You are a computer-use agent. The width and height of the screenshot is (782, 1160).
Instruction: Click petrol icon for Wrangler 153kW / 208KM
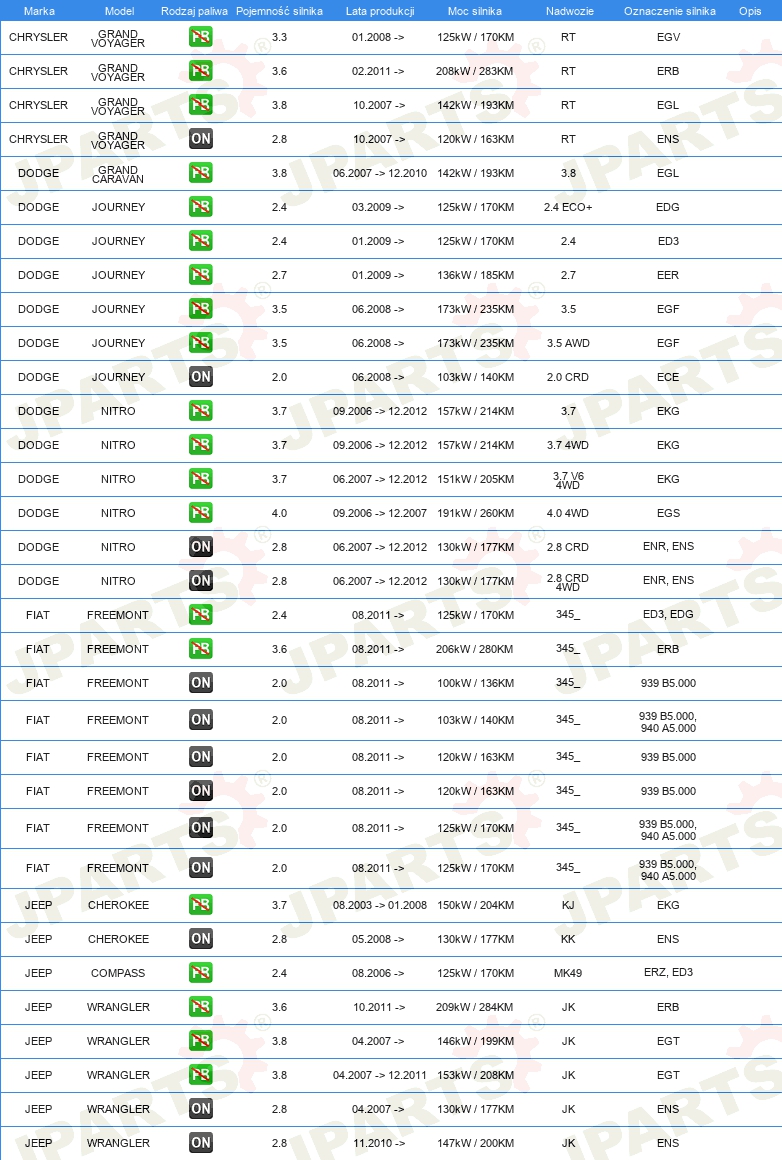click(x=200, y=1076)
